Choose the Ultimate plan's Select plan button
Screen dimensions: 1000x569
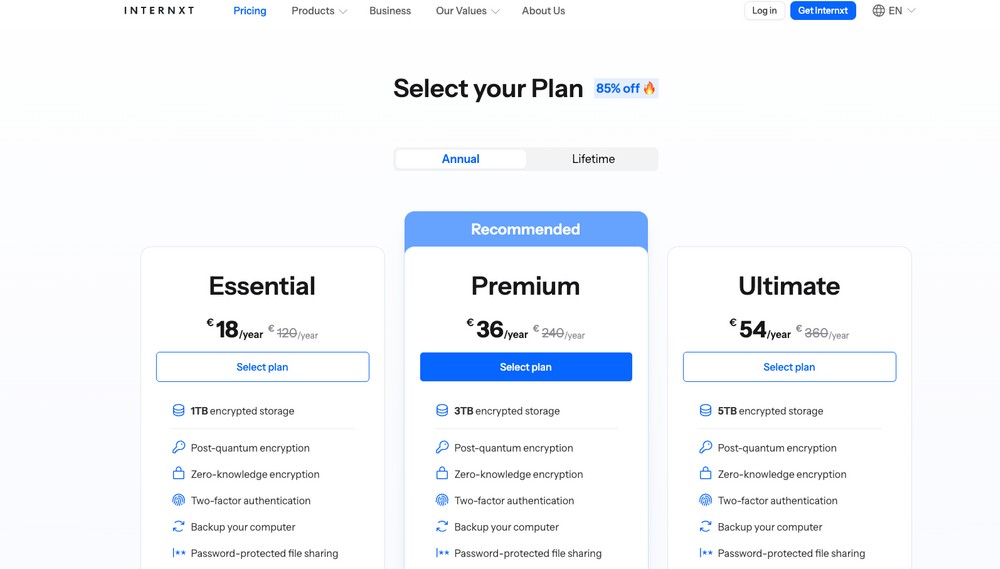point(789,367)
